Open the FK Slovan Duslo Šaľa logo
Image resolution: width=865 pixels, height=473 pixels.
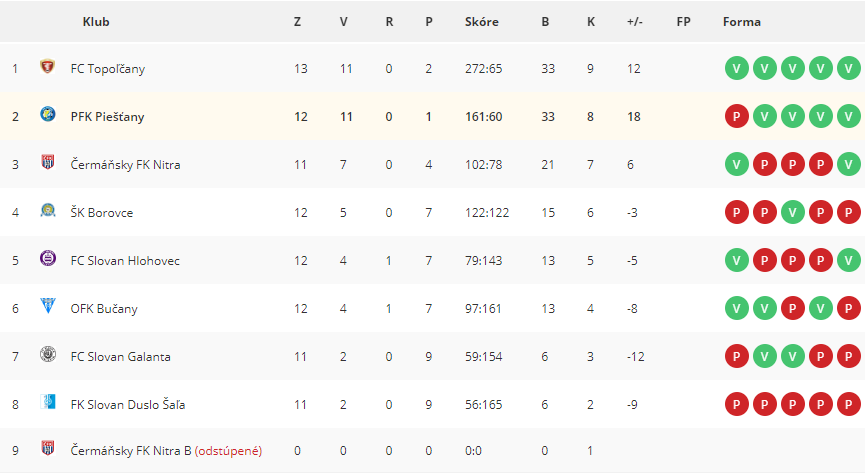click(48, 402)
